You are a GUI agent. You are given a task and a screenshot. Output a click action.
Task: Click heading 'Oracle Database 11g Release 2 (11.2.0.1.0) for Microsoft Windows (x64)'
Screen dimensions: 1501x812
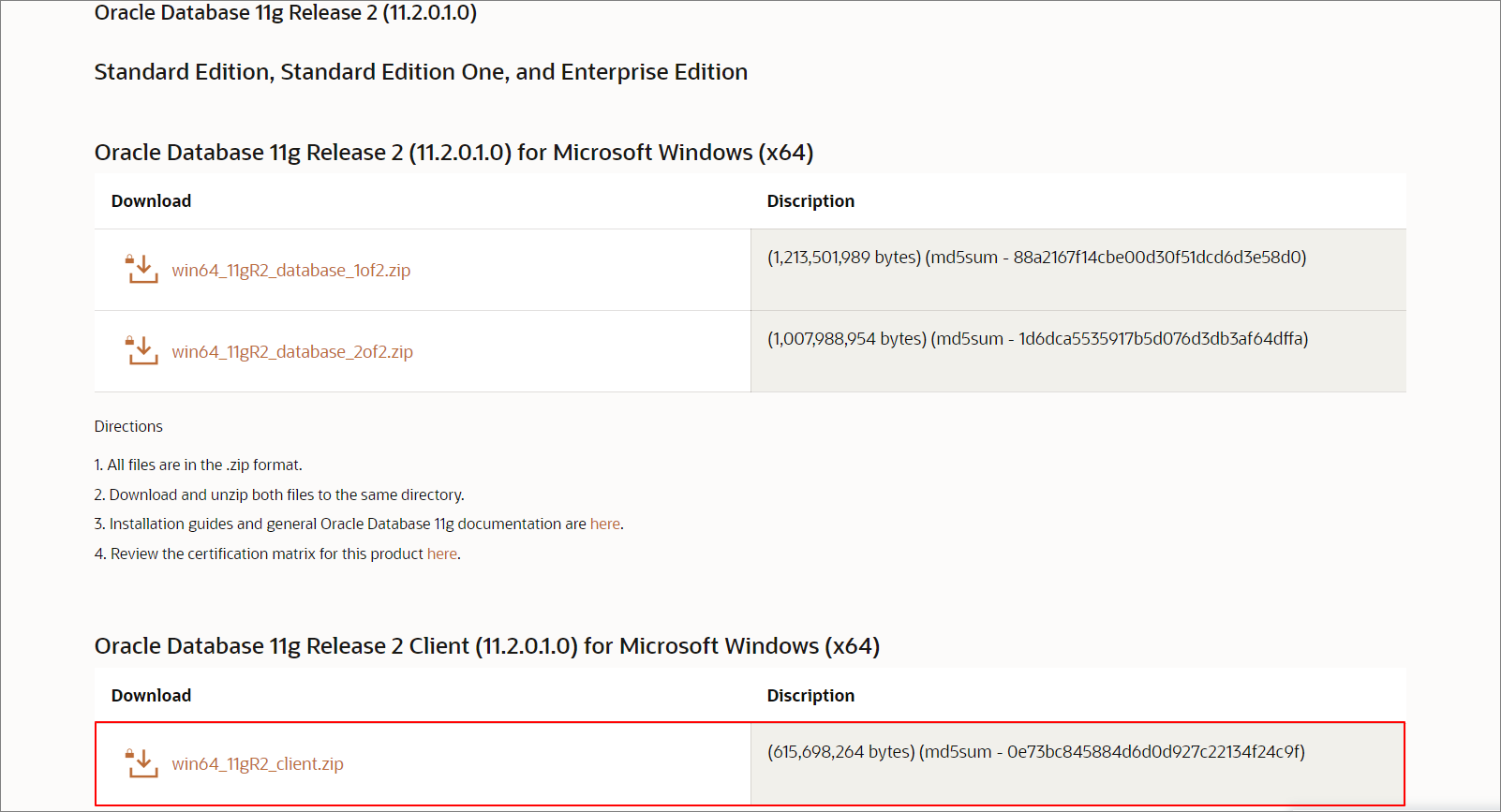click(x=453, y=153)
